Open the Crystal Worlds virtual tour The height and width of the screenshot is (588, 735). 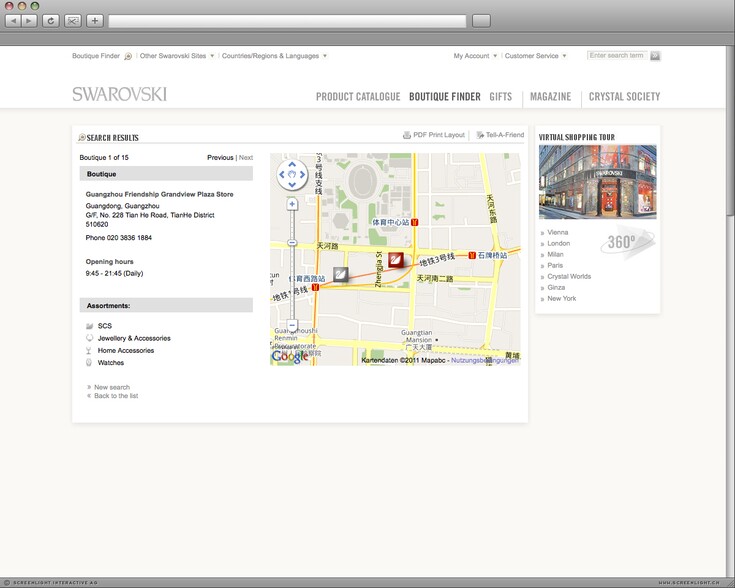pos(569,277)
